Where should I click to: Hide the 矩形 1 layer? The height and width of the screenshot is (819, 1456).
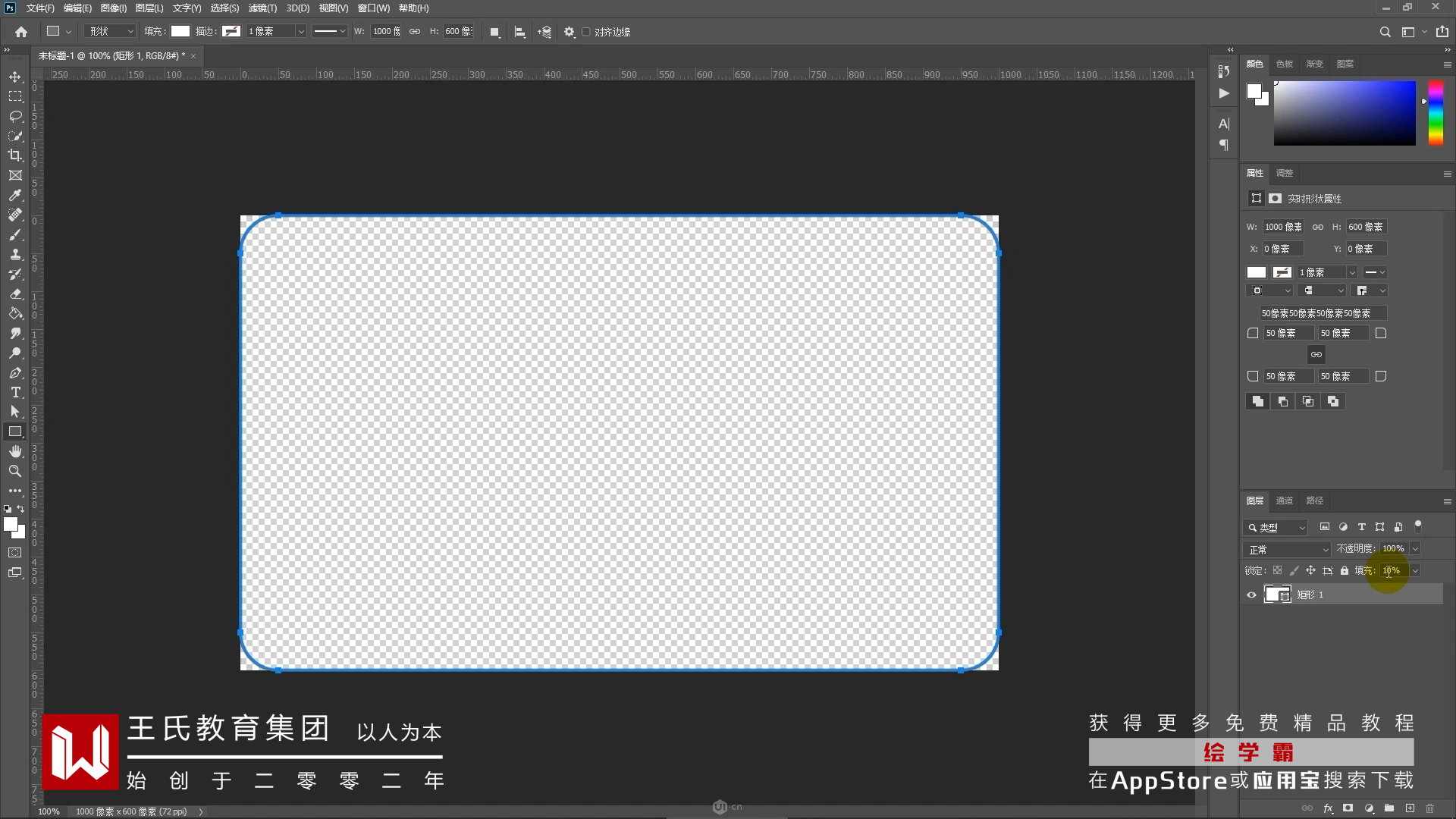(x=1252, y=595)
